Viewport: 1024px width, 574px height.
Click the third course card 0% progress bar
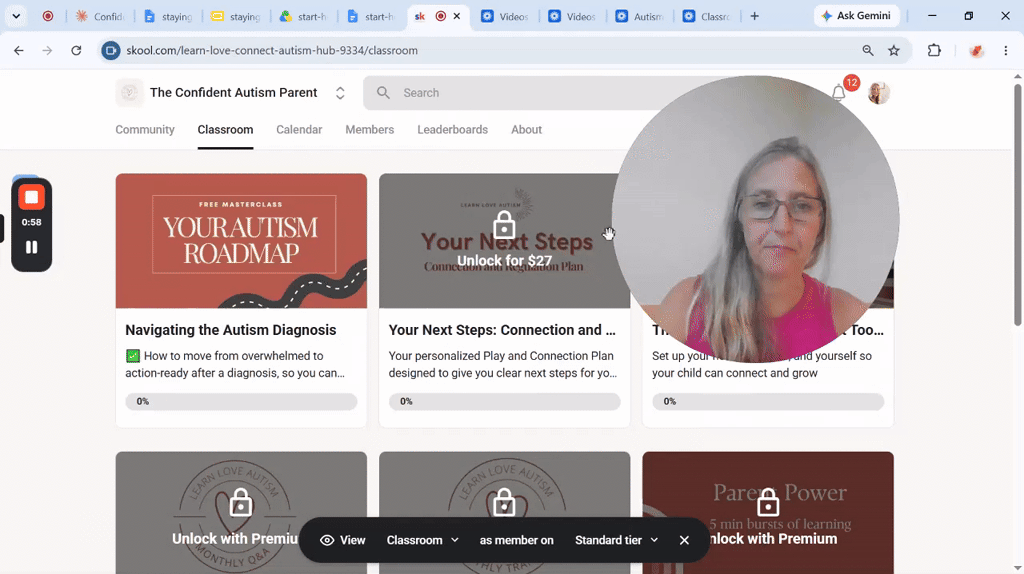click(768, 402)
